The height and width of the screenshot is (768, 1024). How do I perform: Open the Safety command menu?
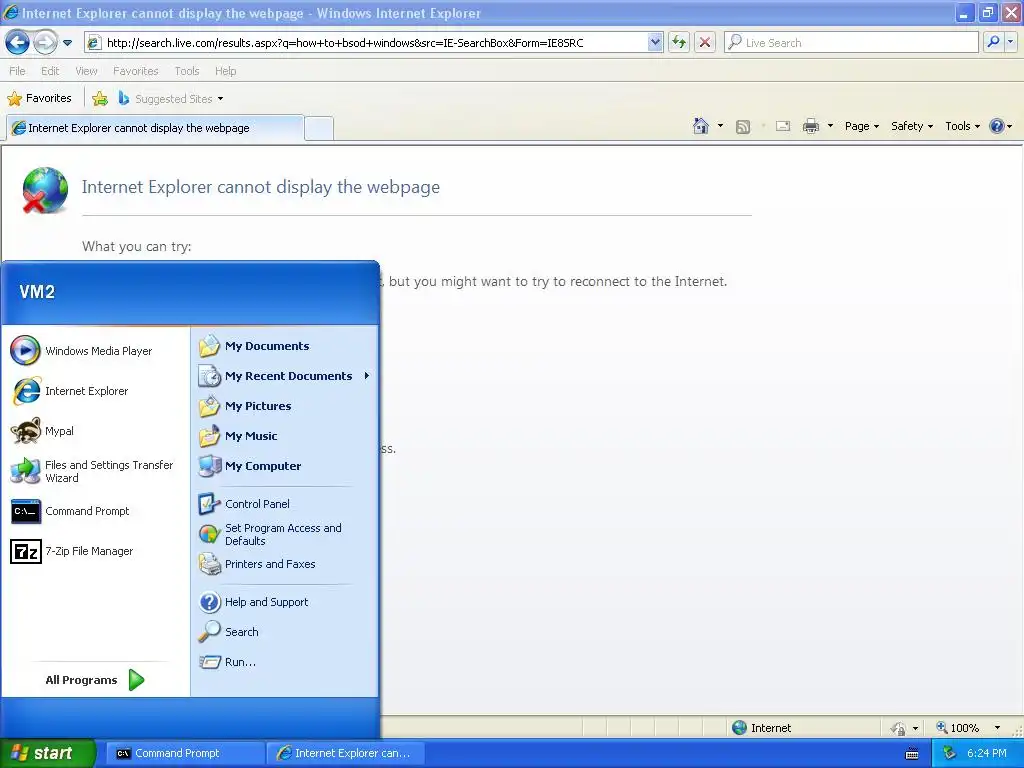[912, 126]
